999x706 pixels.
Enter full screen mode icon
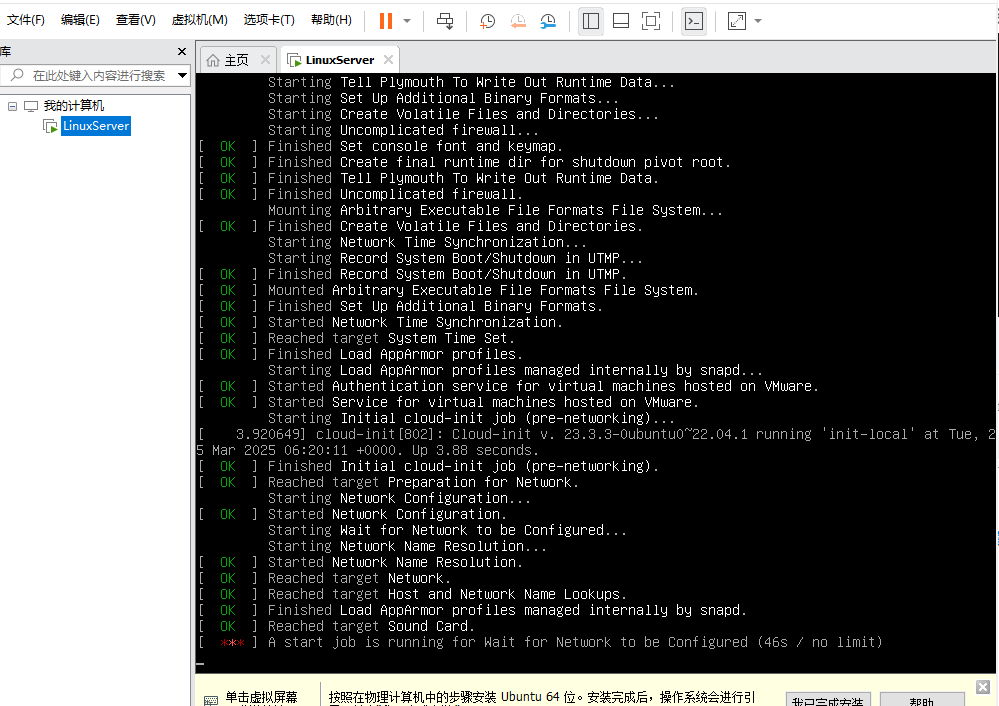coord(650,21)
